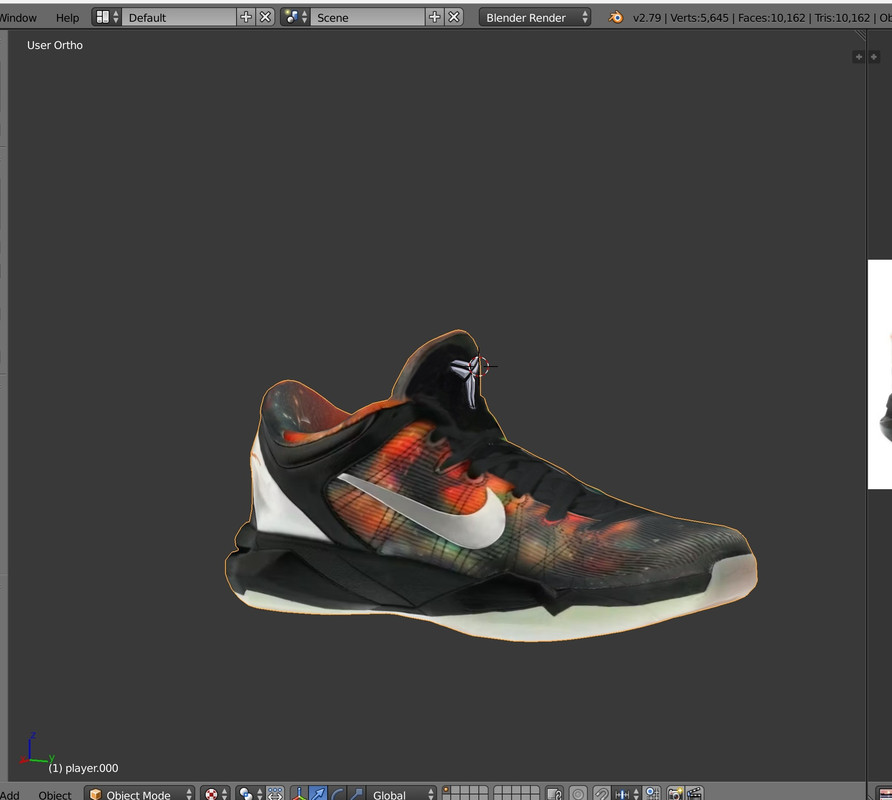Click the Scene name field
The image size is (892, 800).
click(367, 17)
